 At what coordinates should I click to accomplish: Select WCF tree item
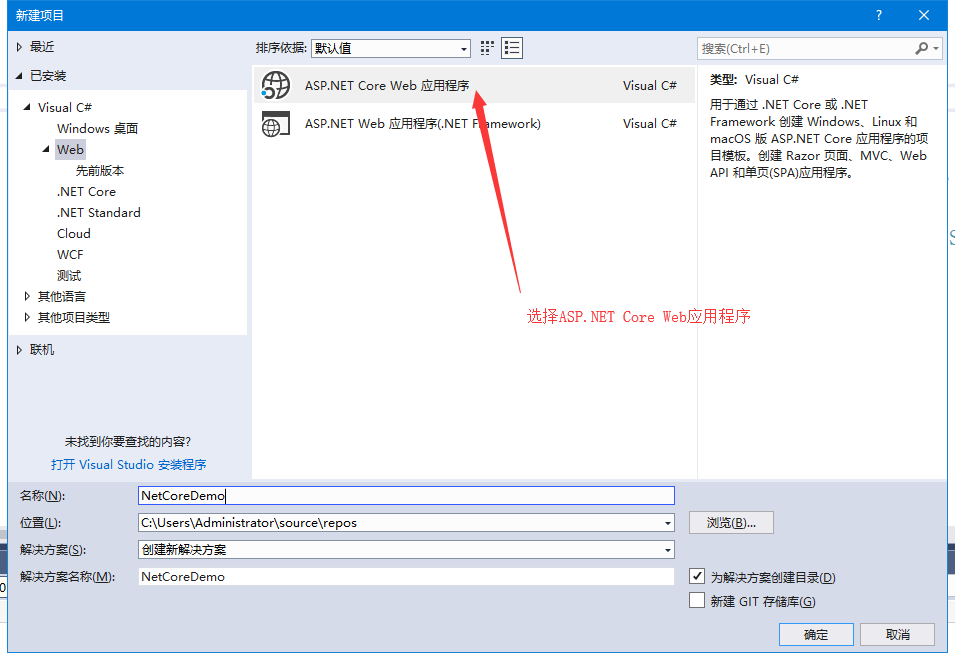coord(70,255)
